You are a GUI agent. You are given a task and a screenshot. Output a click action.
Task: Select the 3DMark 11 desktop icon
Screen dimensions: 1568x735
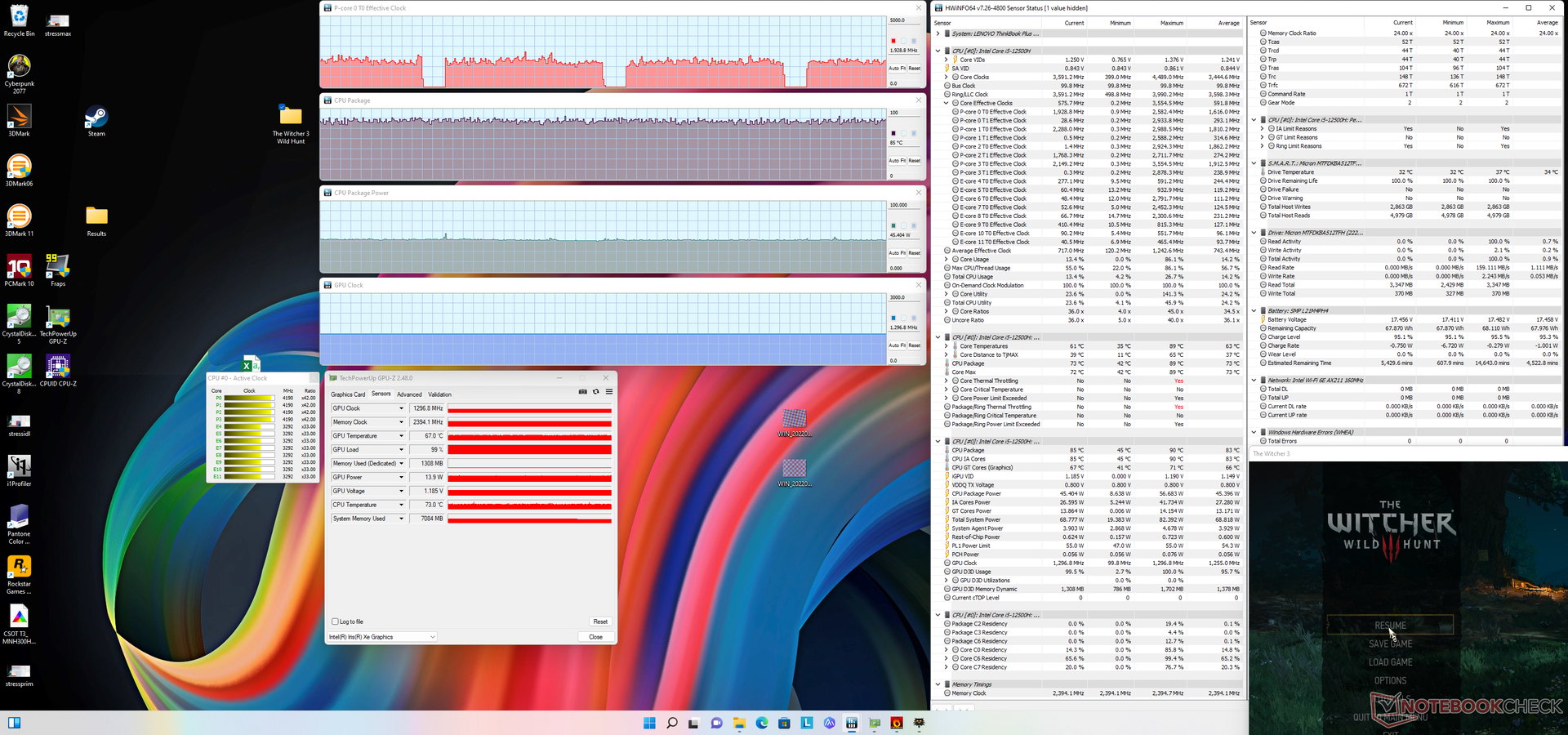(x=19, y=221)
